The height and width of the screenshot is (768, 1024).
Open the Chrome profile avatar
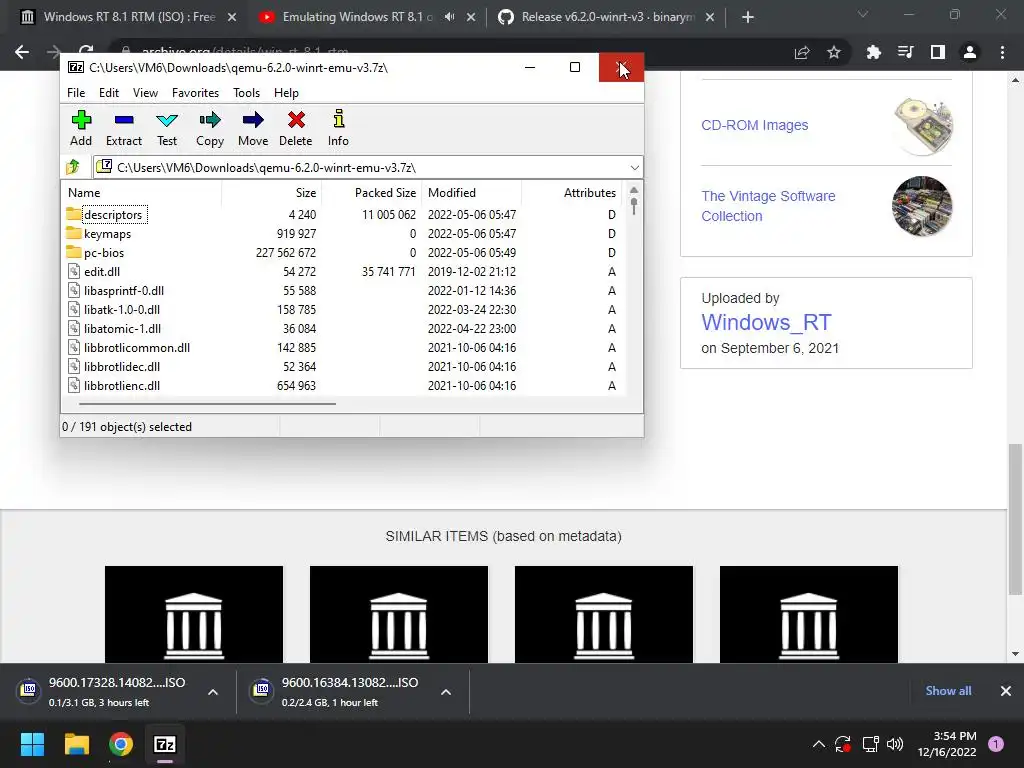tap(970, 52)
